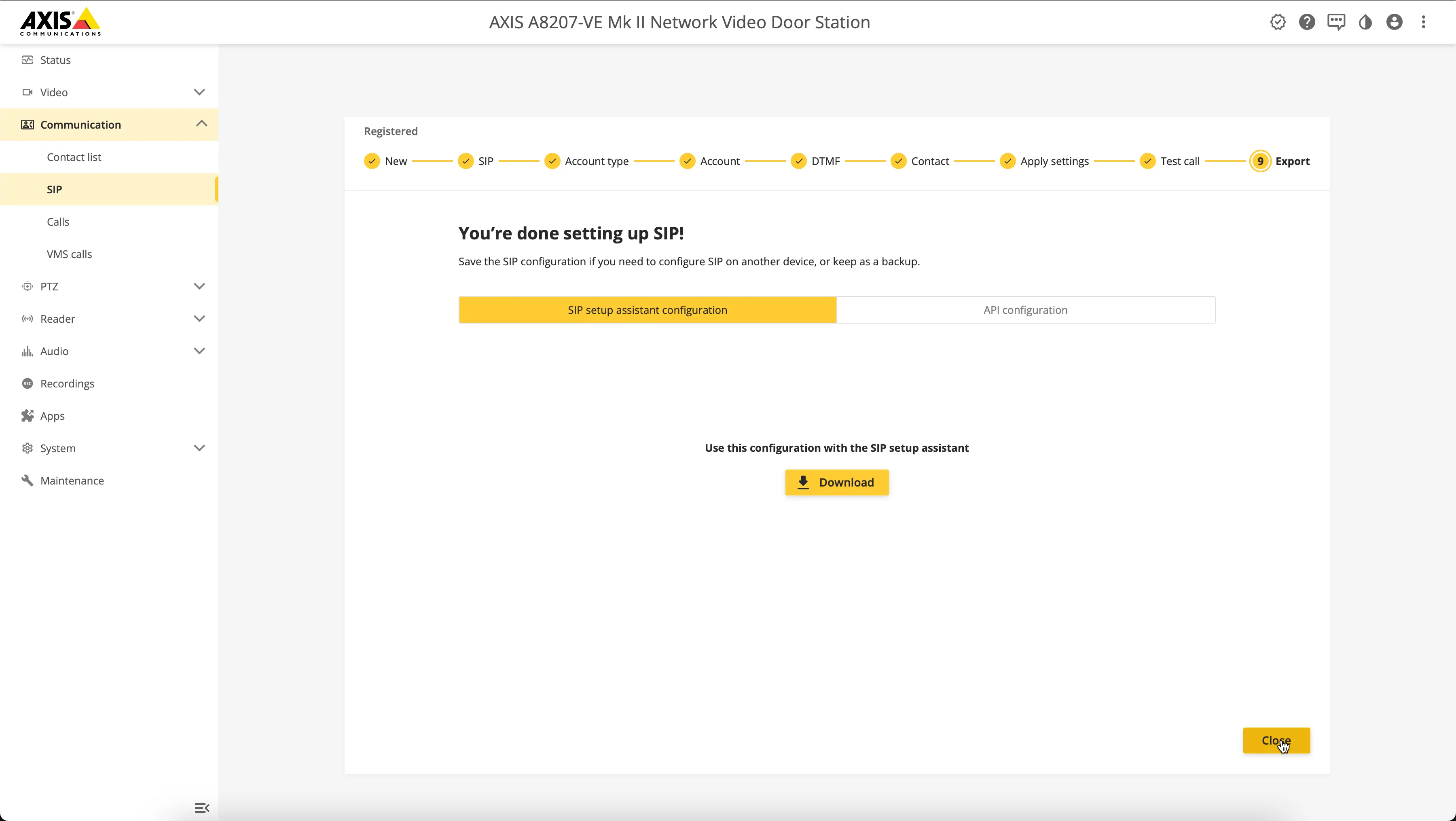
Task: Open the verified badge settings icon in header
Action: click(1278, 22)
